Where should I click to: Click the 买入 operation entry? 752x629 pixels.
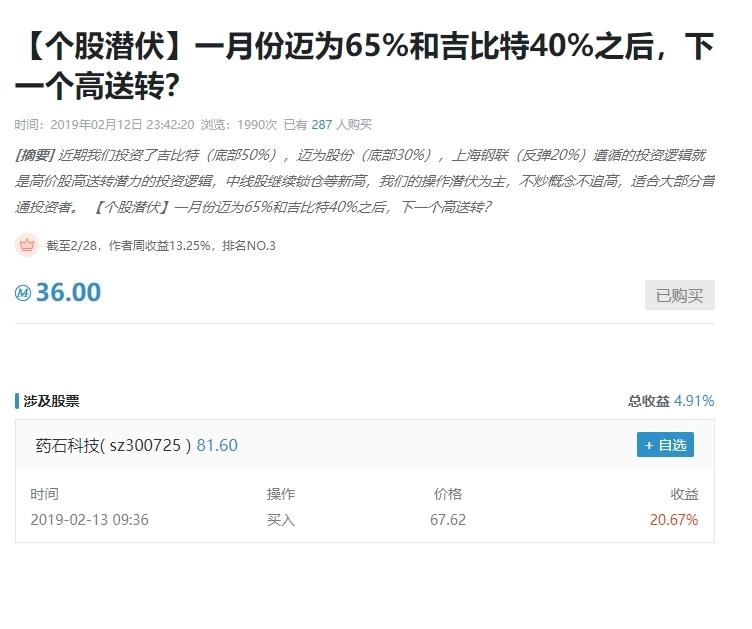tap(281, 519)
